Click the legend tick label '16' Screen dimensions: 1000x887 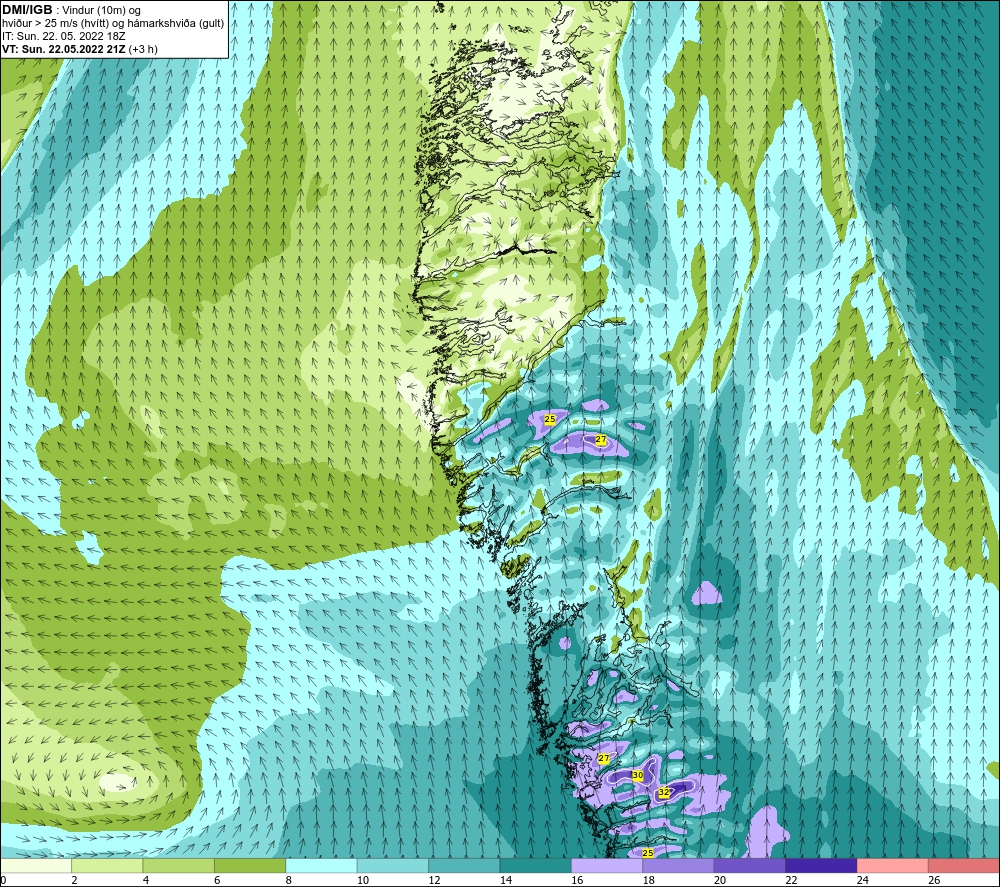point(577,880)
